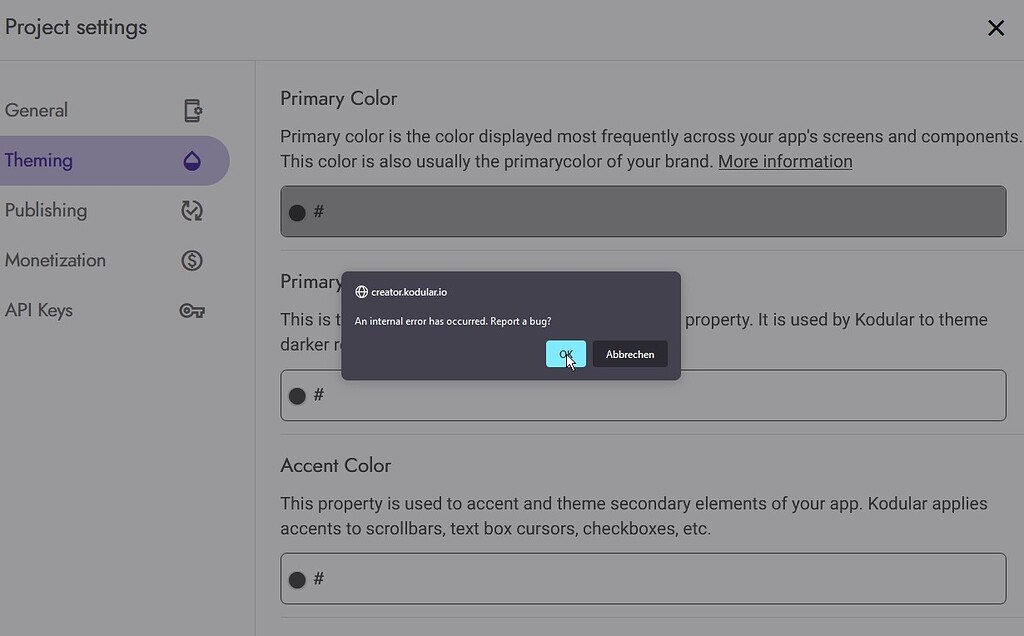Click the Primary Color swatch circle

click(x=297, y=213)
